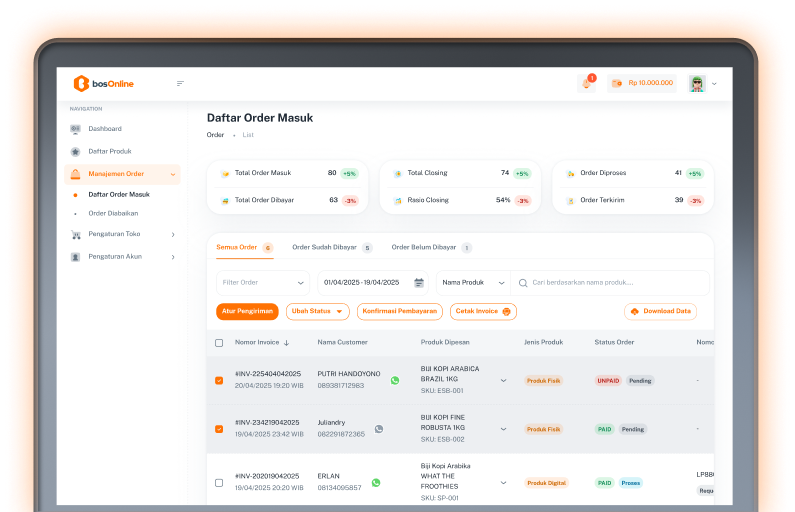Open the Ubah Status dropdown button
Image resolution: width=795 pixels, height=512 pixels.
click(317, 311)
